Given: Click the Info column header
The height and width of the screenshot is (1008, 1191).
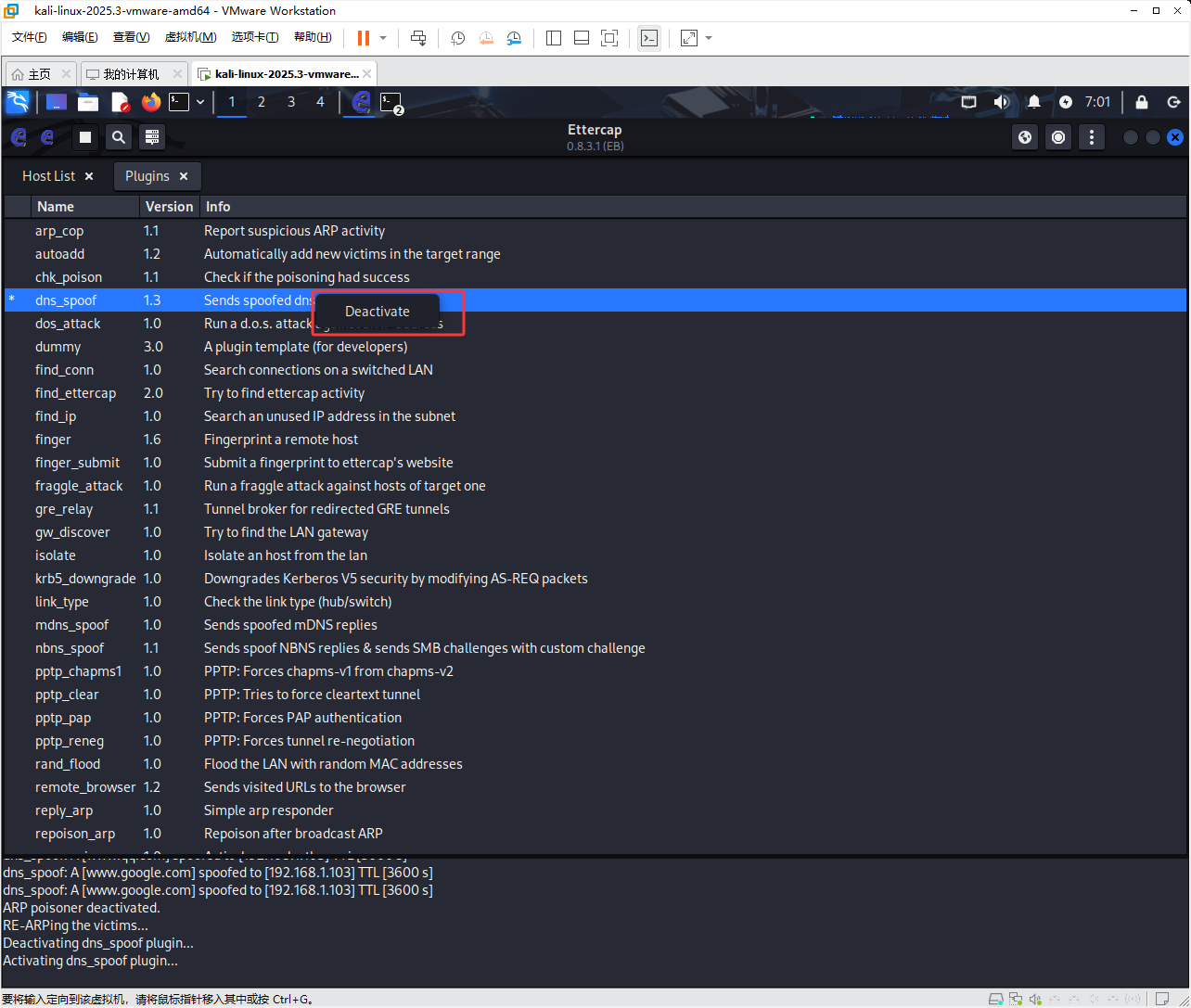Looking at the screenshot, I should (x=693, y=207).
